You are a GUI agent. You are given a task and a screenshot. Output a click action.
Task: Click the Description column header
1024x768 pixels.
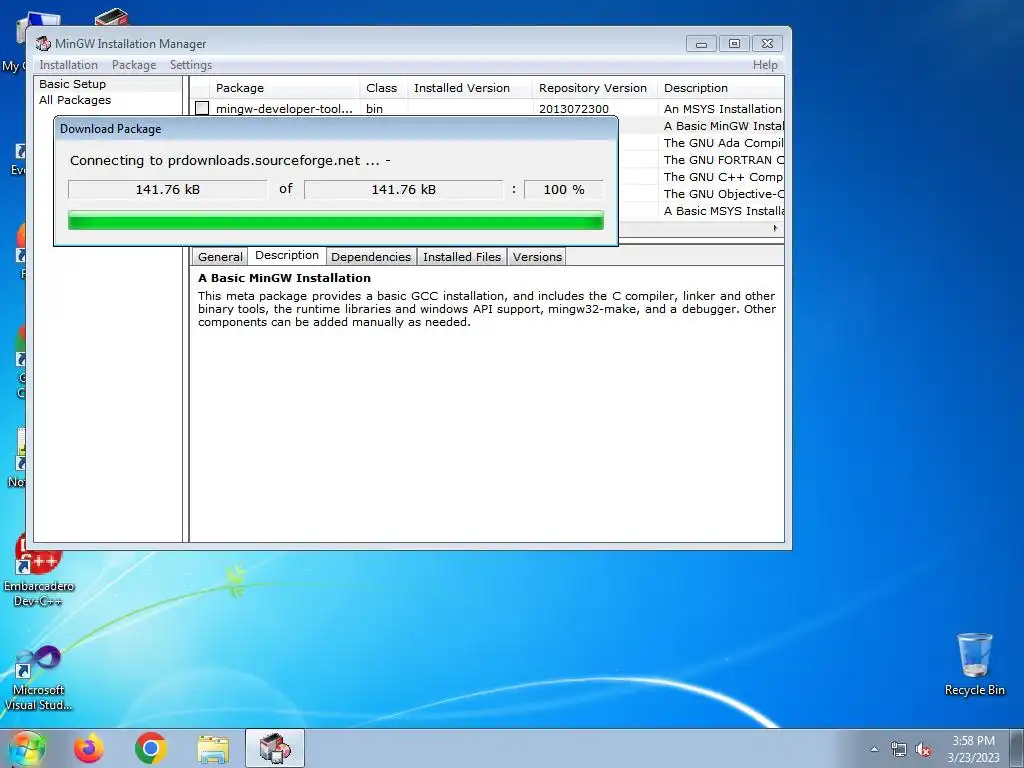721,88
